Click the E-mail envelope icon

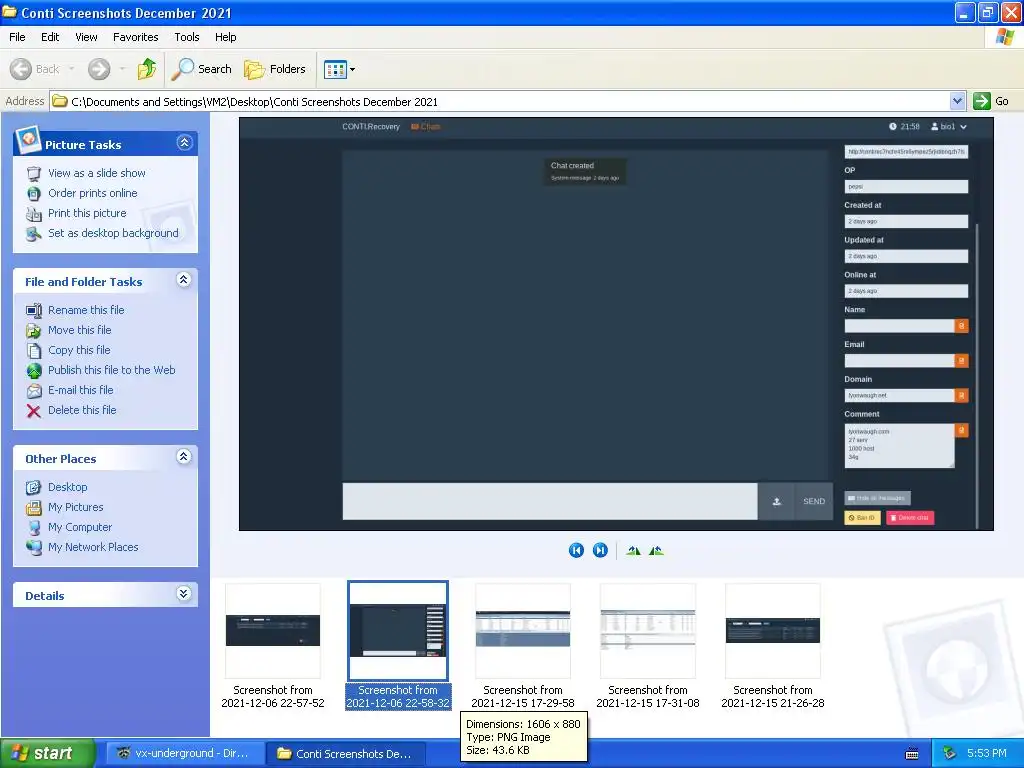coord(34,391)
